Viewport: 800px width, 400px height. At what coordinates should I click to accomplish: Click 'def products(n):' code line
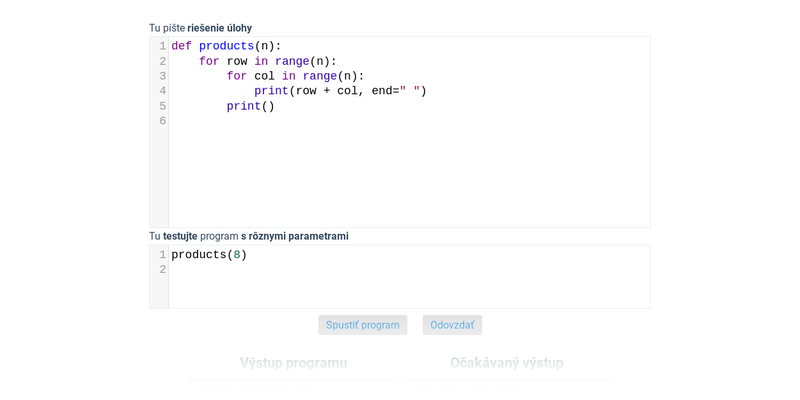pos(226,46)
